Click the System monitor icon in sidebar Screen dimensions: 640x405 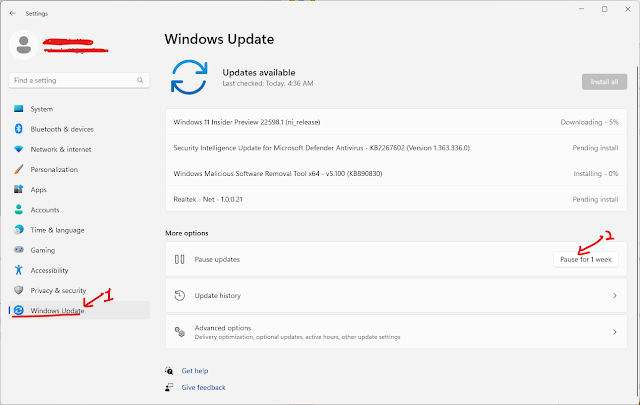point(19,109)
